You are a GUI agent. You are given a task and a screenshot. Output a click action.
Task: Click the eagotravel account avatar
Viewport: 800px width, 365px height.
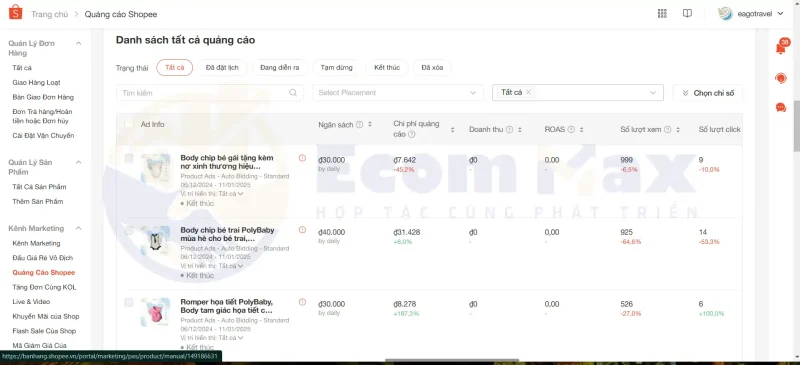[x=725, y=14]
